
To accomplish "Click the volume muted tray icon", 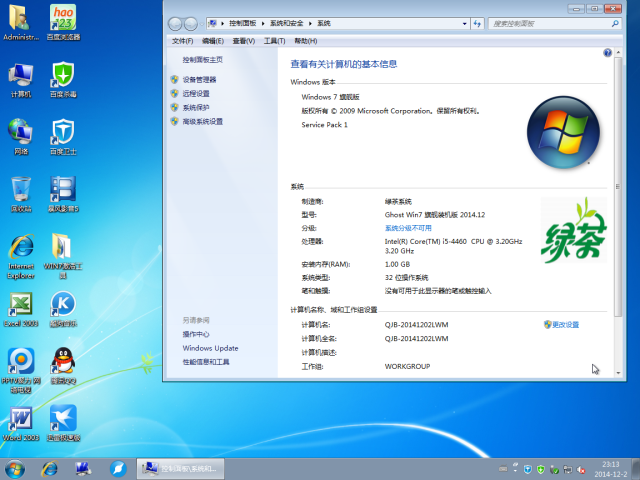I will 581,469.
